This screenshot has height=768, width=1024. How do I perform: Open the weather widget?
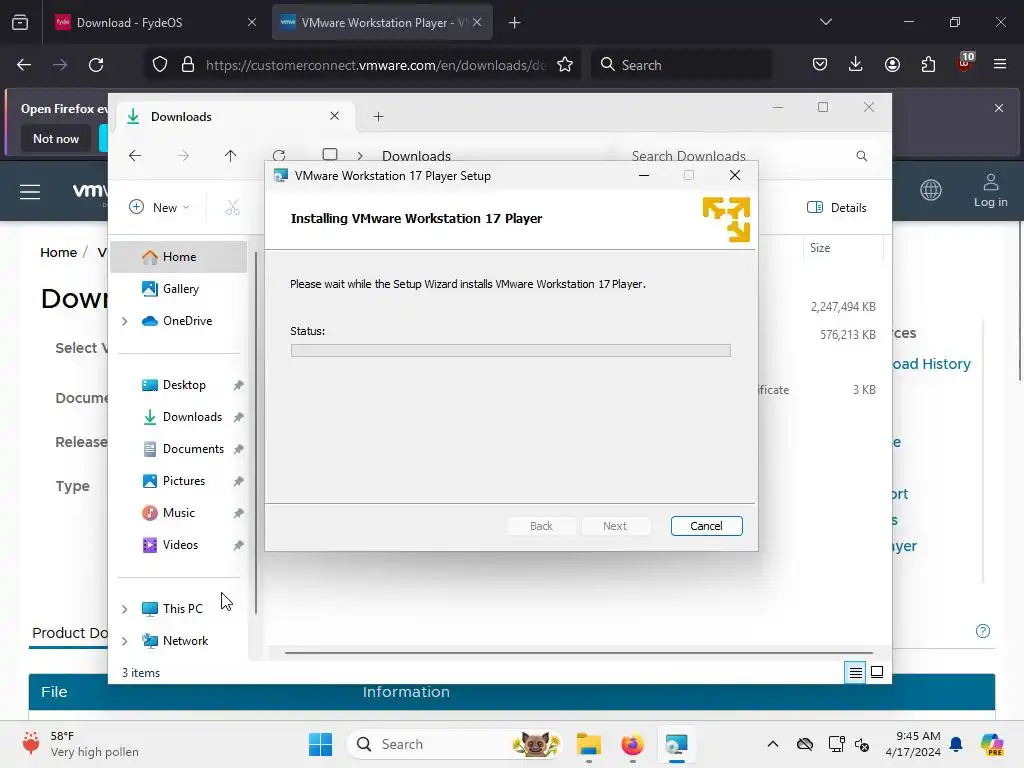coord(81,744)
